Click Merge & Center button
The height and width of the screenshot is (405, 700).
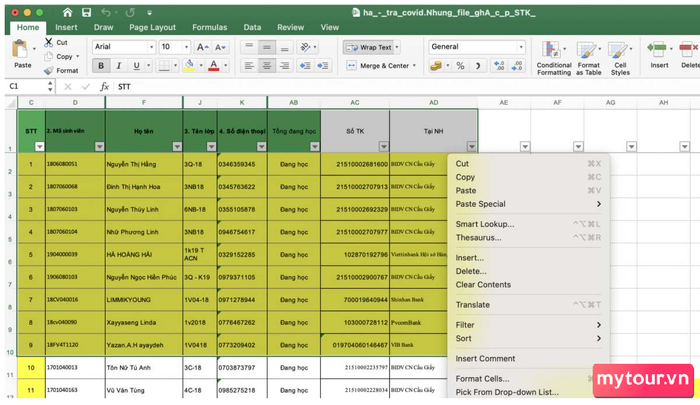pyautogui.click(x=378, y=66)
